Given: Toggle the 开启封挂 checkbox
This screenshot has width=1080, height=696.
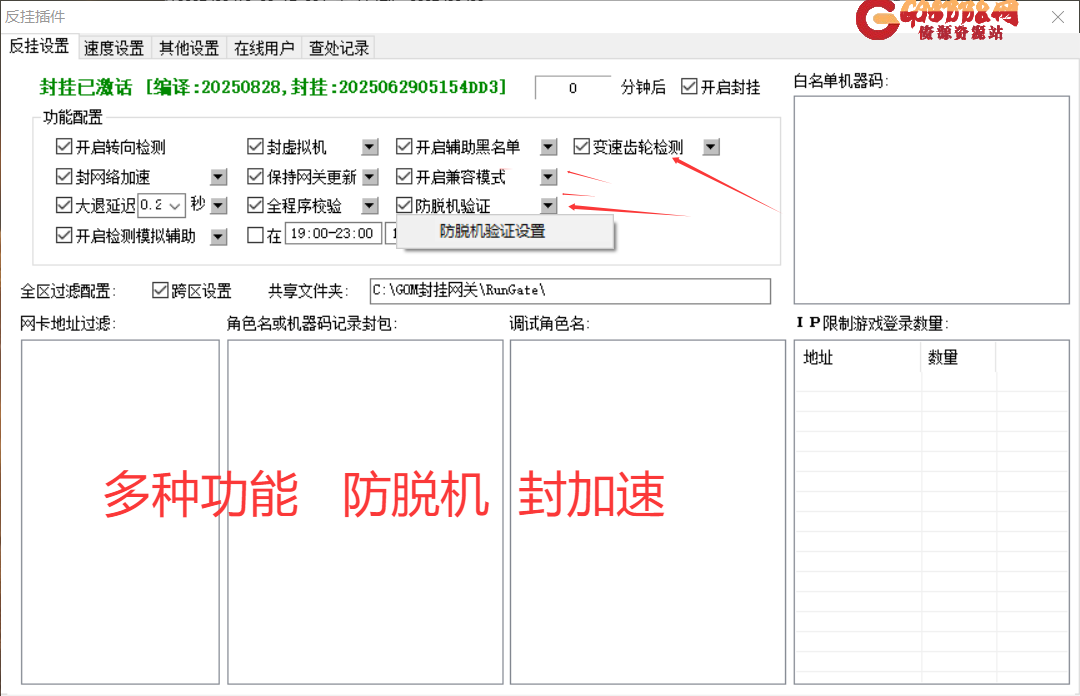Looking at the screenshot, I should 689,87.
